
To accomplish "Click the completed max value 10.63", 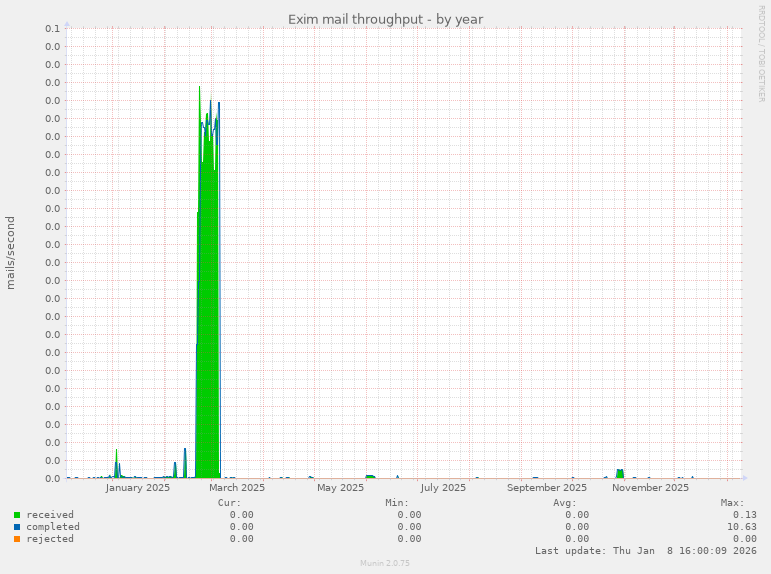I will pos(742,527).
